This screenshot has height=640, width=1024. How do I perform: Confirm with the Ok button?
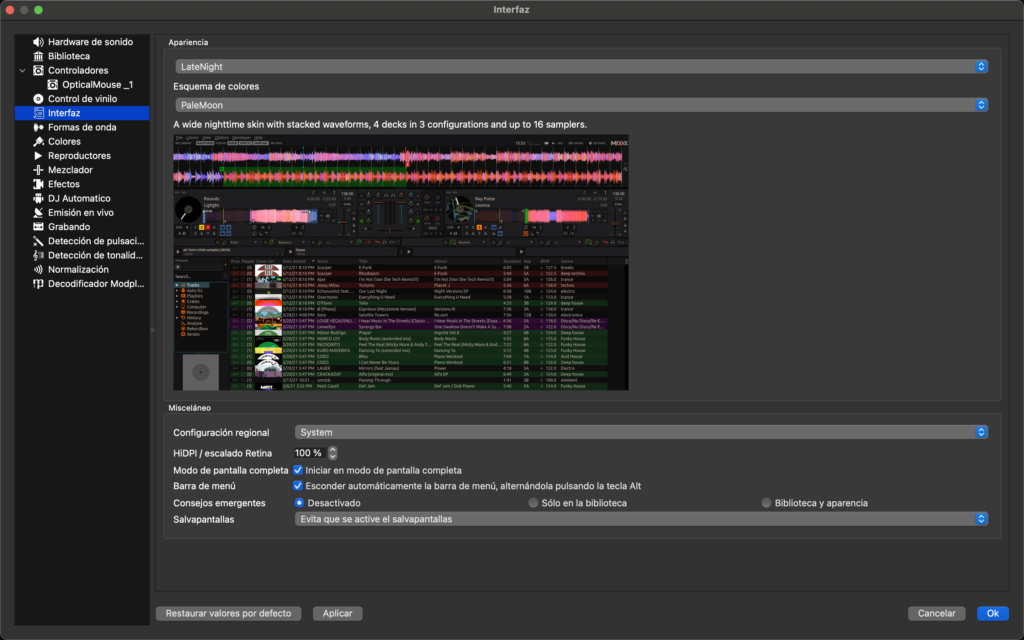click(x=993, y=613)
